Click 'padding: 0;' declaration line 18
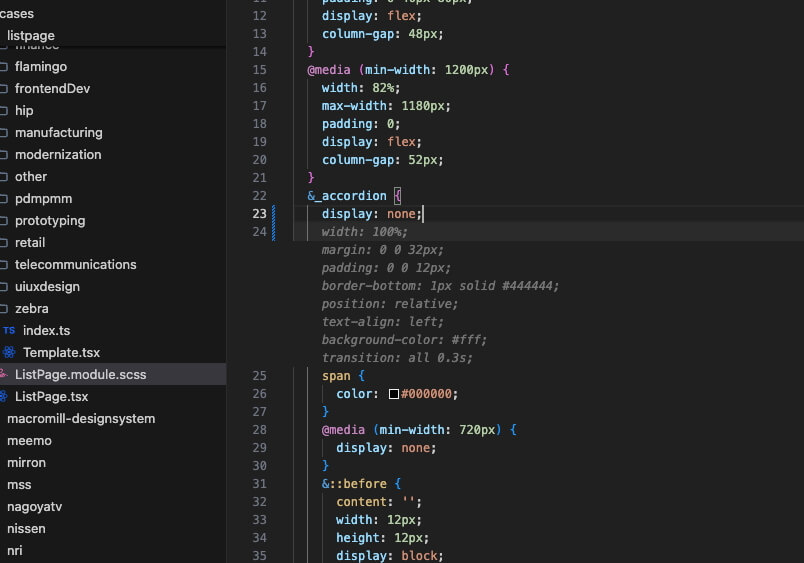 [x=361, y=124]
